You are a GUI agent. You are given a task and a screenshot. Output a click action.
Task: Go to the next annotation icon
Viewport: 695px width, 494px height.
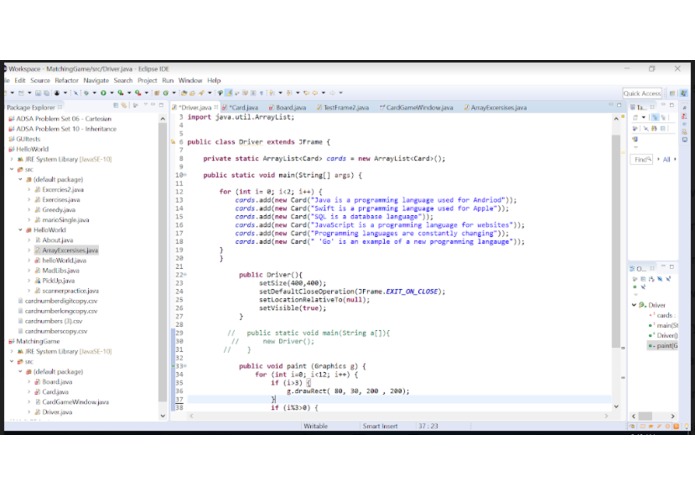click(x=271, y=93)
